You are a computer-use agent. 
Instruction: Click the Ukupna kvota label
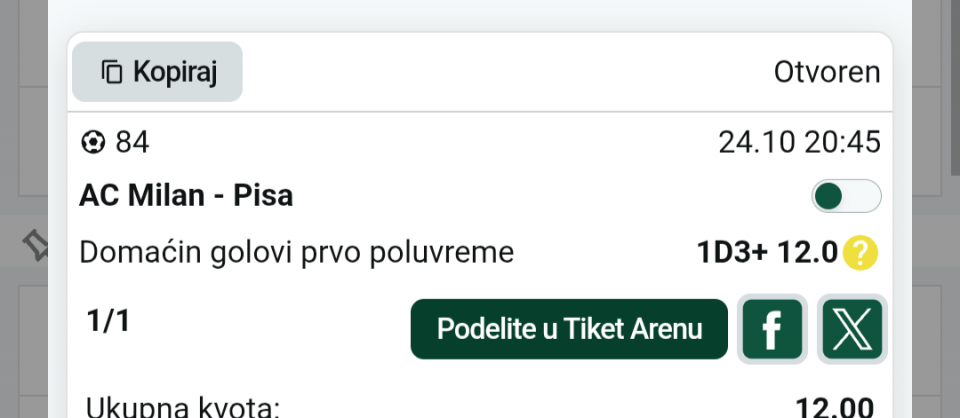[182, 407]
